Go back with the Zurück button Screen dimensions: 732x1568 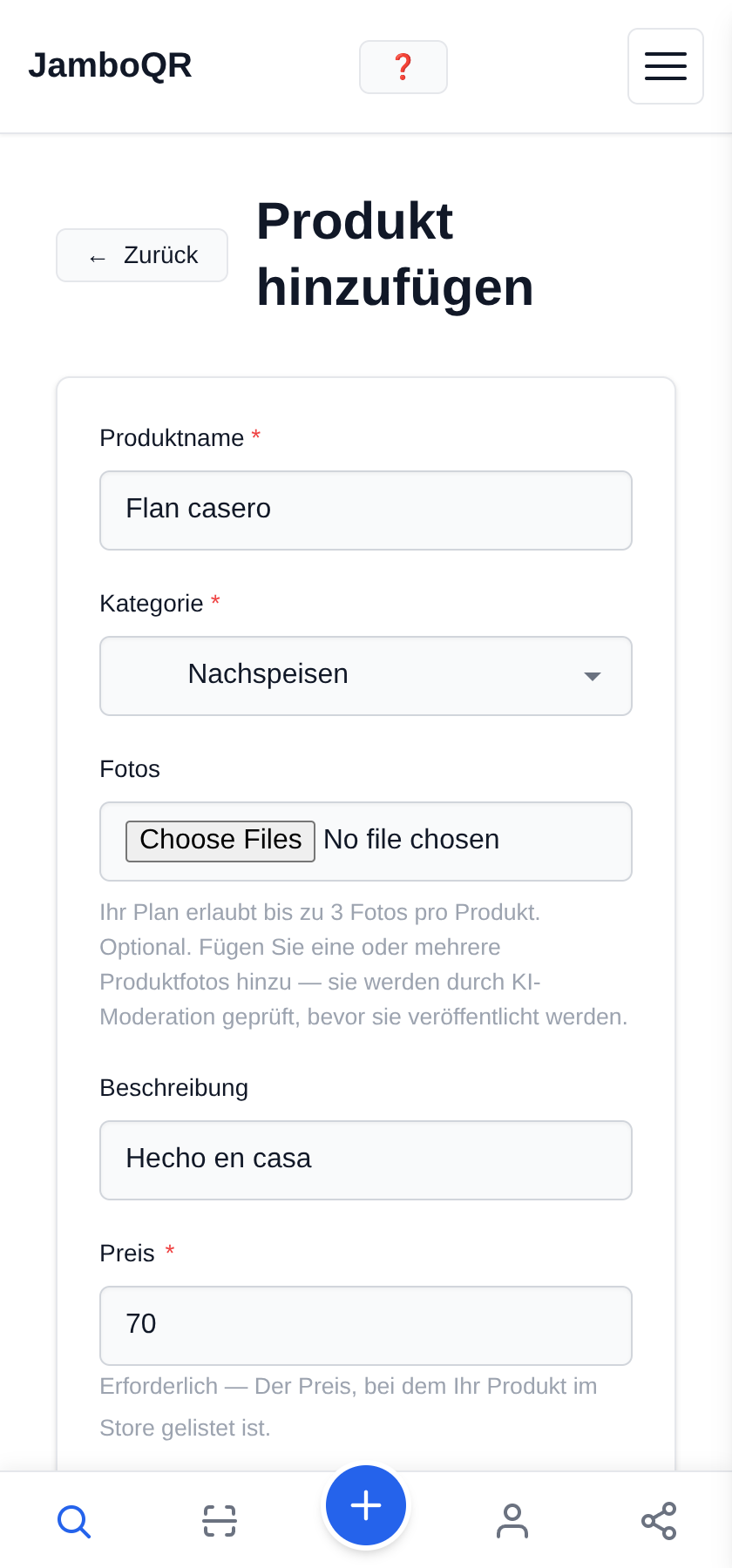point(142,255)
